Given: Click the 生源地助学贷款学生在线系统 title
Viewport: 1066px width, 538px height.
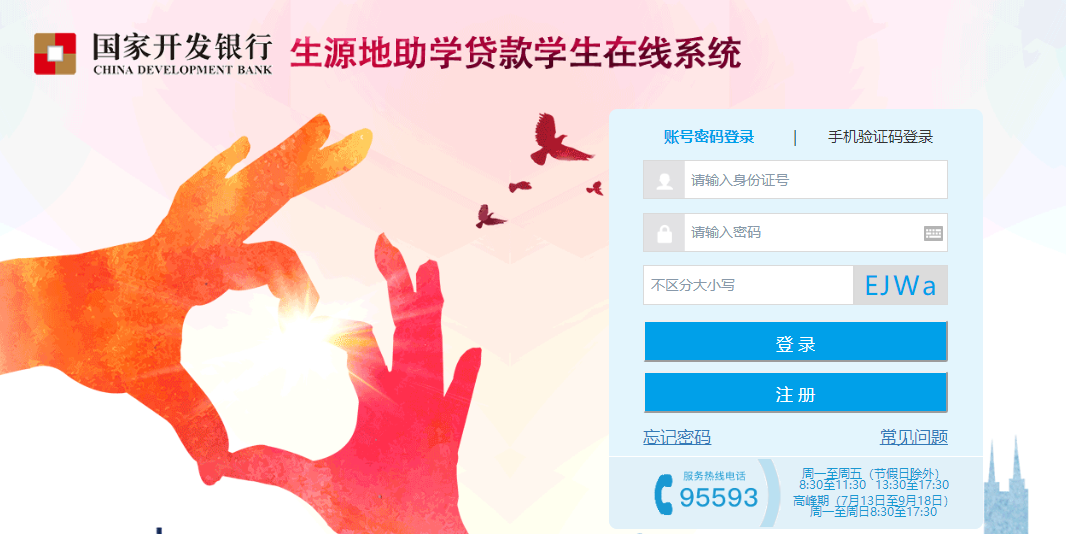Looking at the screenshot, I should click(x=515, y=54).
